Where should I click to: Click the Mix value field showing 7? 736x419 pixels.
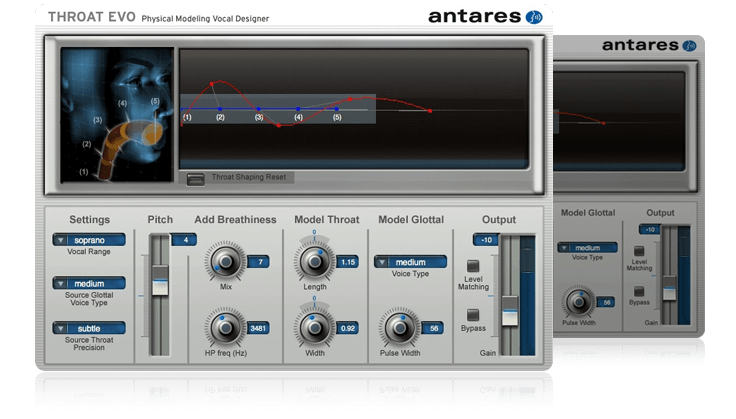pyautogui.click(x=259, y=262)
